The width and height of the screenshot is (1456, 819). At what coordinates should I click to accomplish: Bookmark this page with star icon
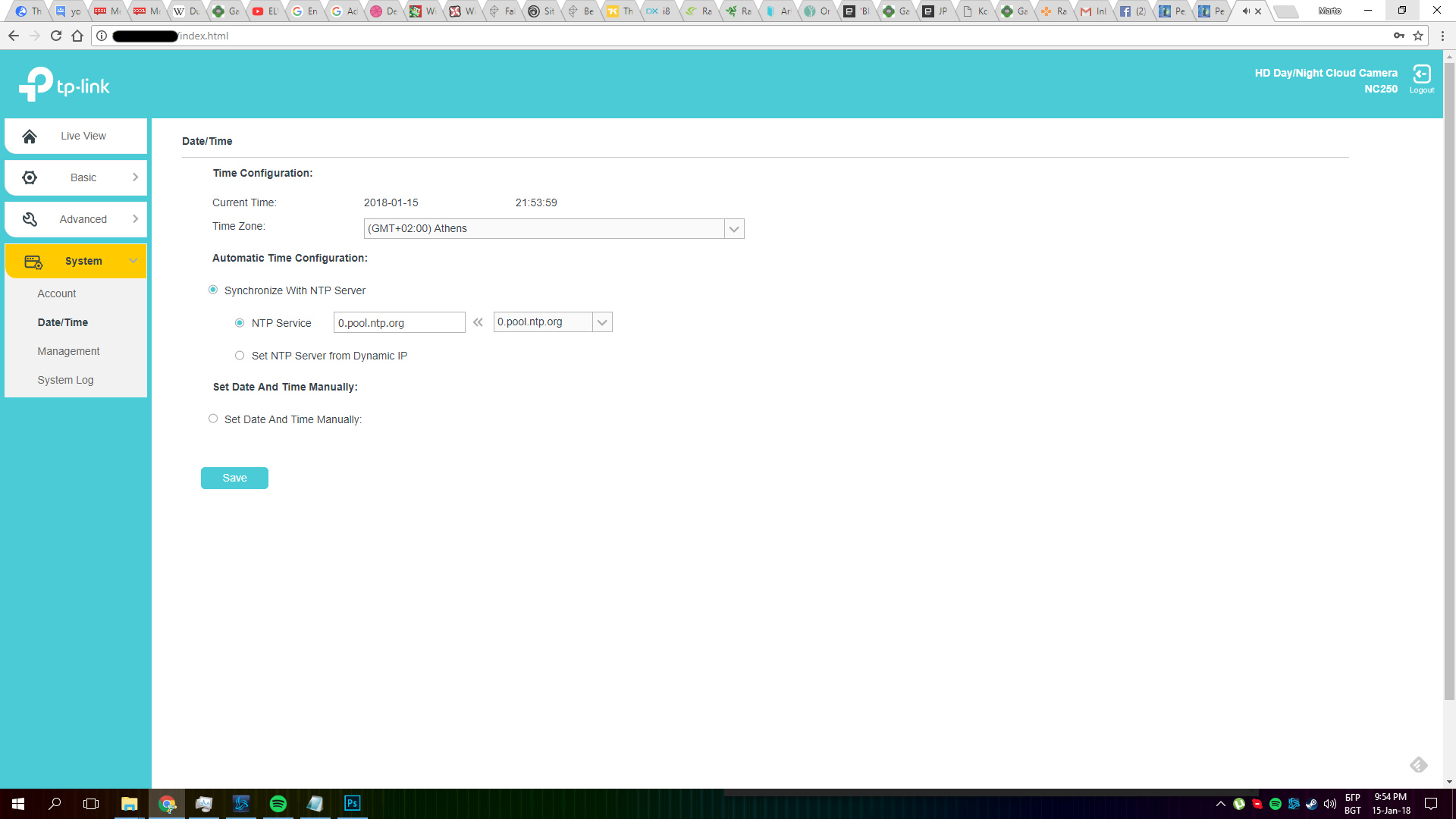tap(1418, 36)
